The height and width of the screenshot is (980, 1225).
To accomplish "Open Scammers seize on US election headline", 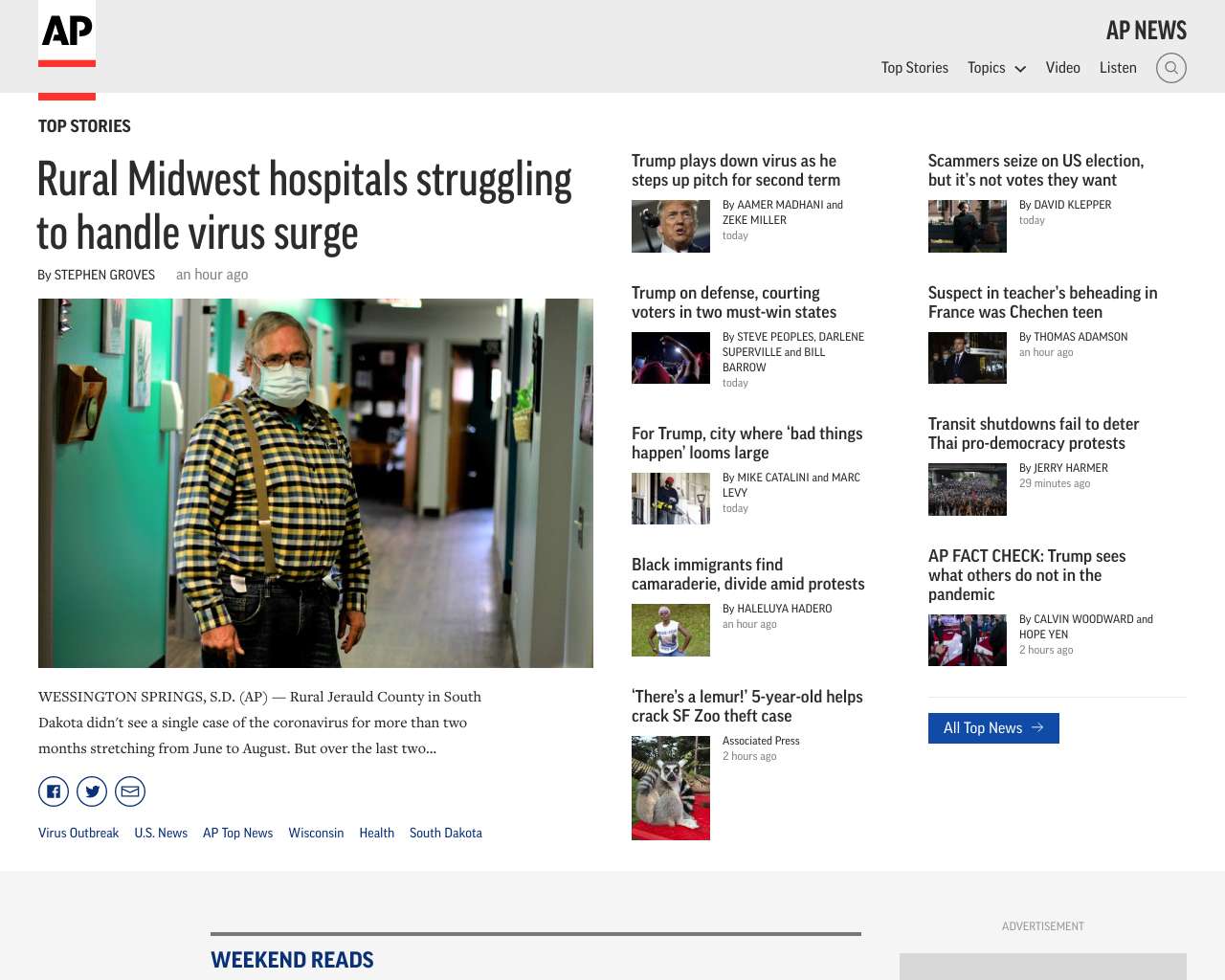I will (1036, 170).
